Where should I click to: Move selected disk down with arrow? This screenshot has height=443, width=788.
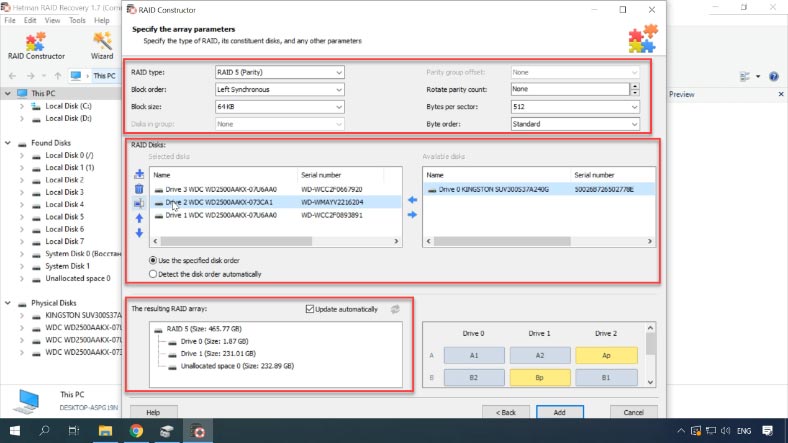coord(139,233)
